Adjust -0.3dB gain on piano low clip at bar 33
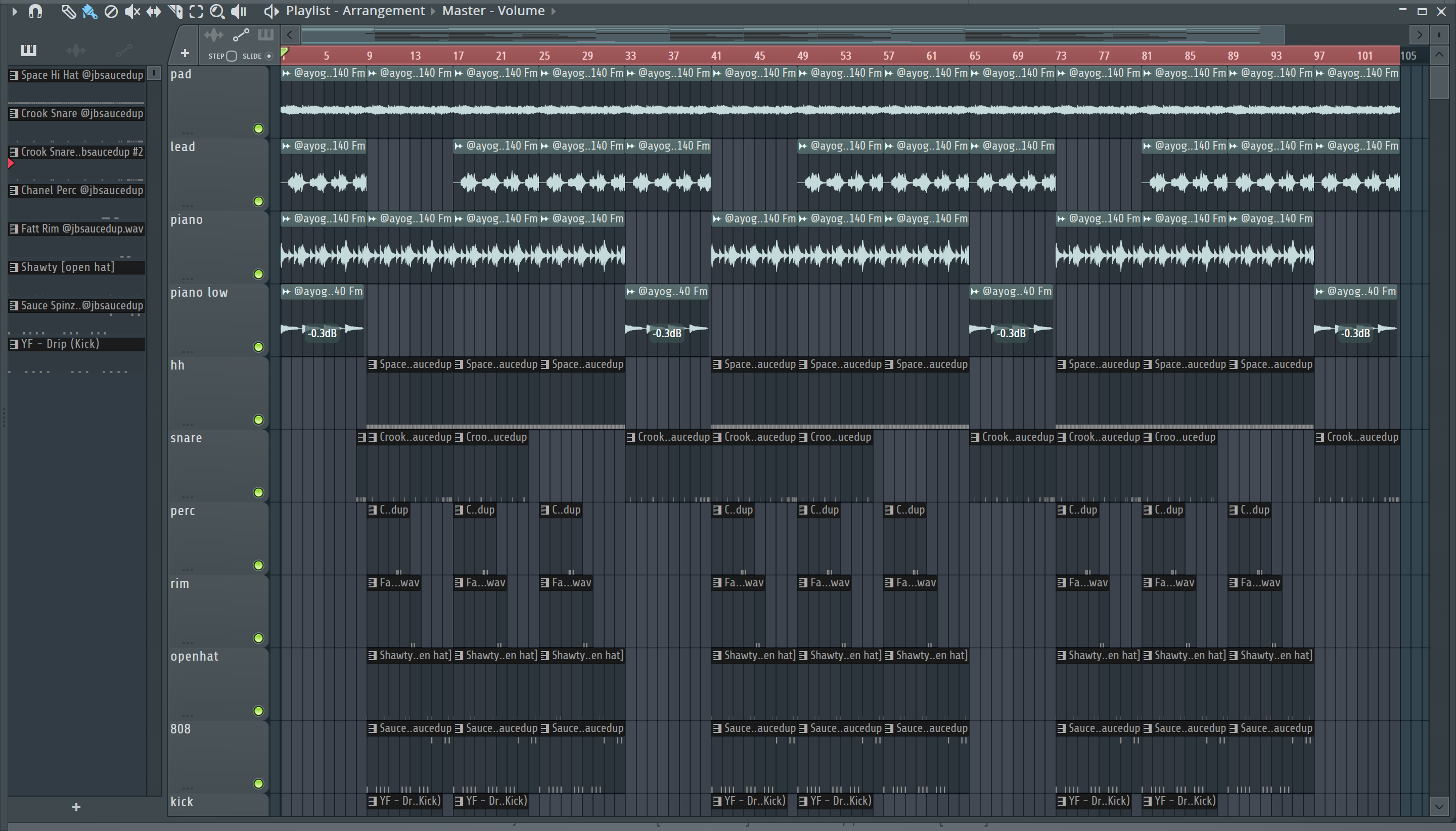1456x831 pixels. (667, 333)
